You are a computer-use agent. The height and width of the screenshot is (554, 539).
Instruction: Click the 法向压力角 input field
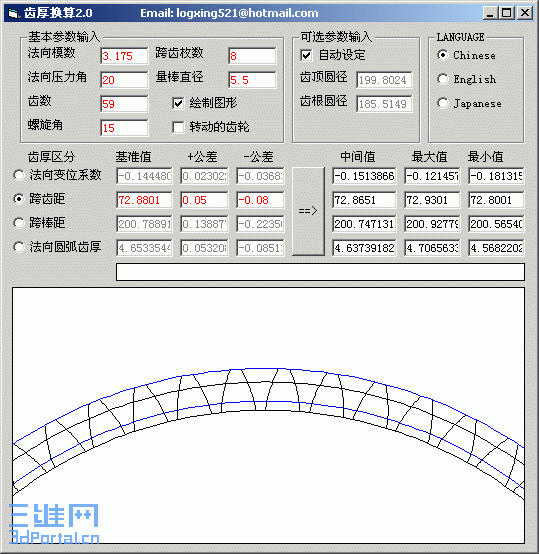click(x=124, y=80)
